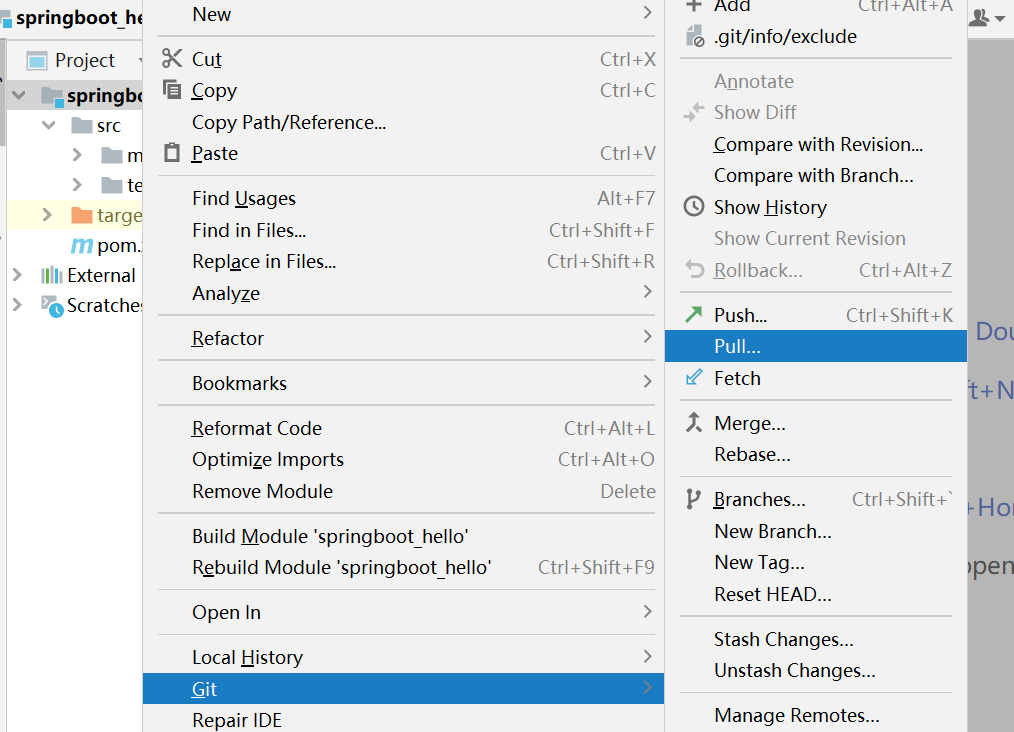
Task: Expand the External Libraries node
Action: [x=17, y=275]
